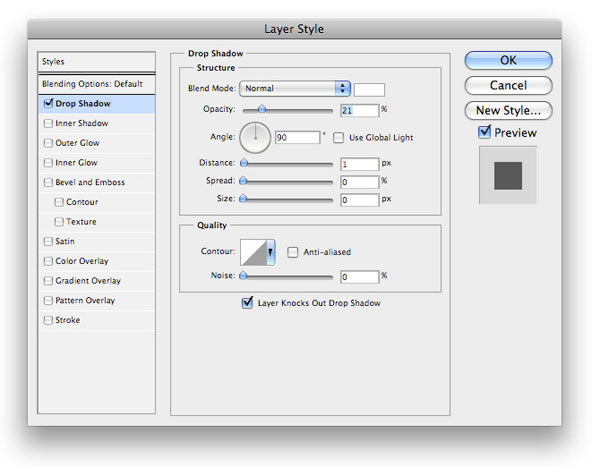Enable the Inner Shadow checkbox
600x467 pixels.
coord(48,123)
